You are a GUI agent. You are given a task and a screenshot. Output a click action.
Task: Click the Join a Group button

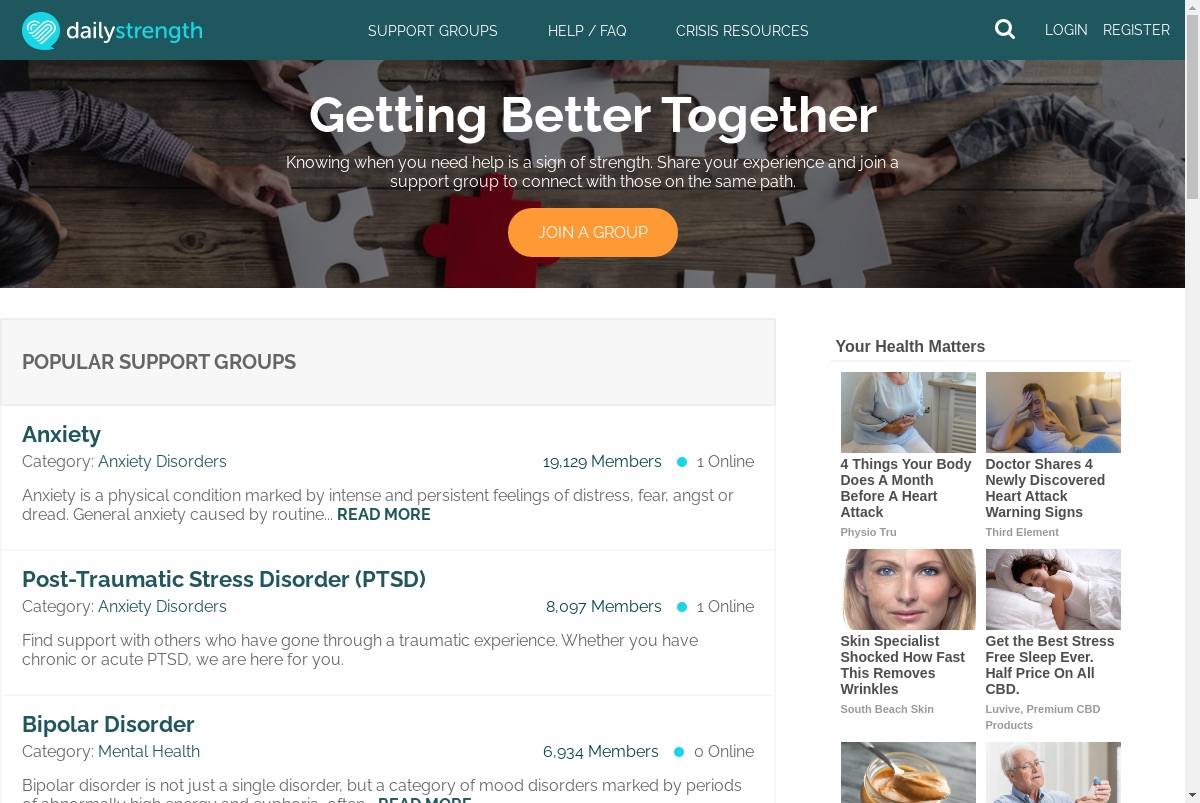[x=593, y=232]
